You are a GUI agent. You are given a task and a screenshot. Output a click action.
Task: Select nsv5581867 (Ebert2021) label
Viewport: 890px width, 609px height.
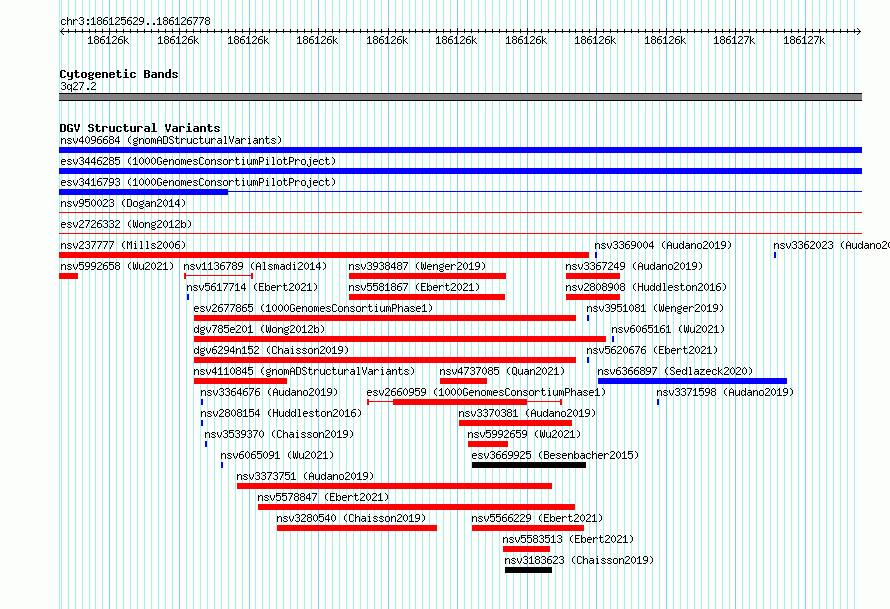[x=414, y=287]
